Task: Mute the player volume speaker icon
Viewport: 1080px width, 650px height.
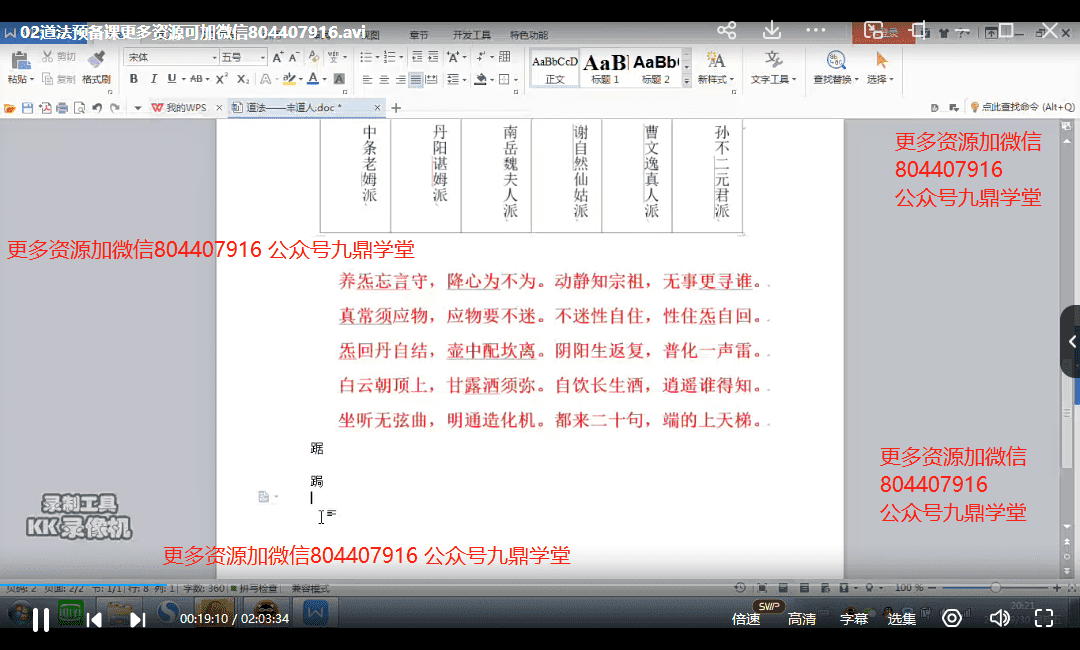Action: tap(998, 618)
